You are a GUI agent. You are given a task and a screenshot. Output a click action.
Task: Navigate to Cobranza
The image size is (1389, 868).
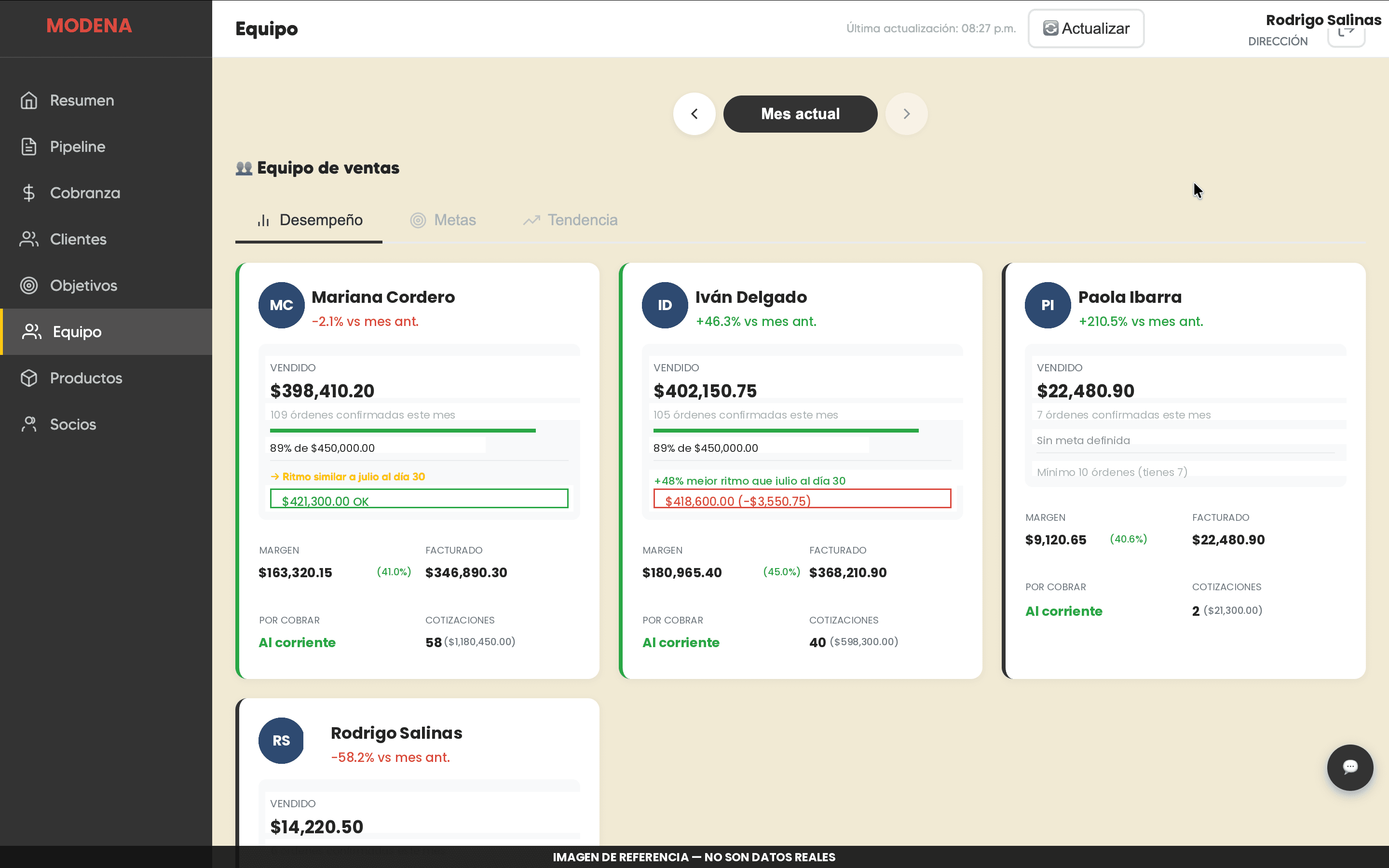tap(106, 193)
